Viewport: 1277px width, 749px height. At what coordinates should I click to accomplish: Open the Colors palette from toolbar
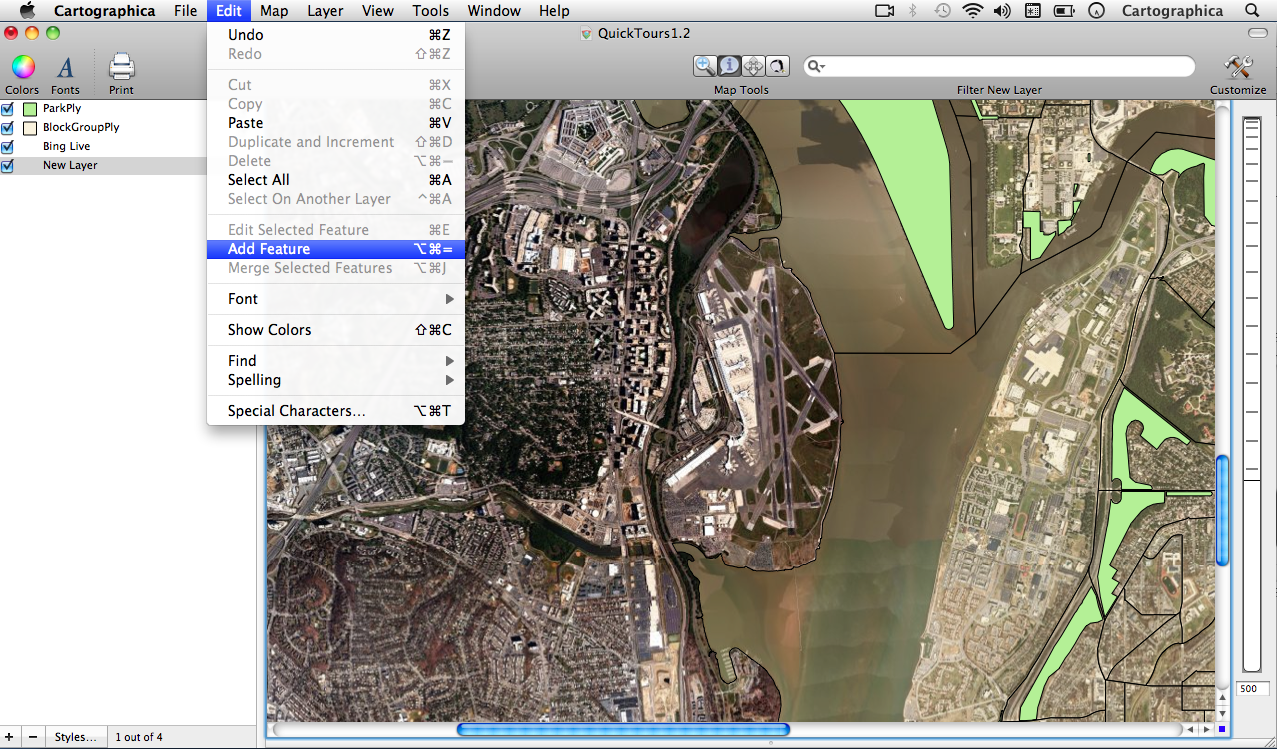click(22, 68)
